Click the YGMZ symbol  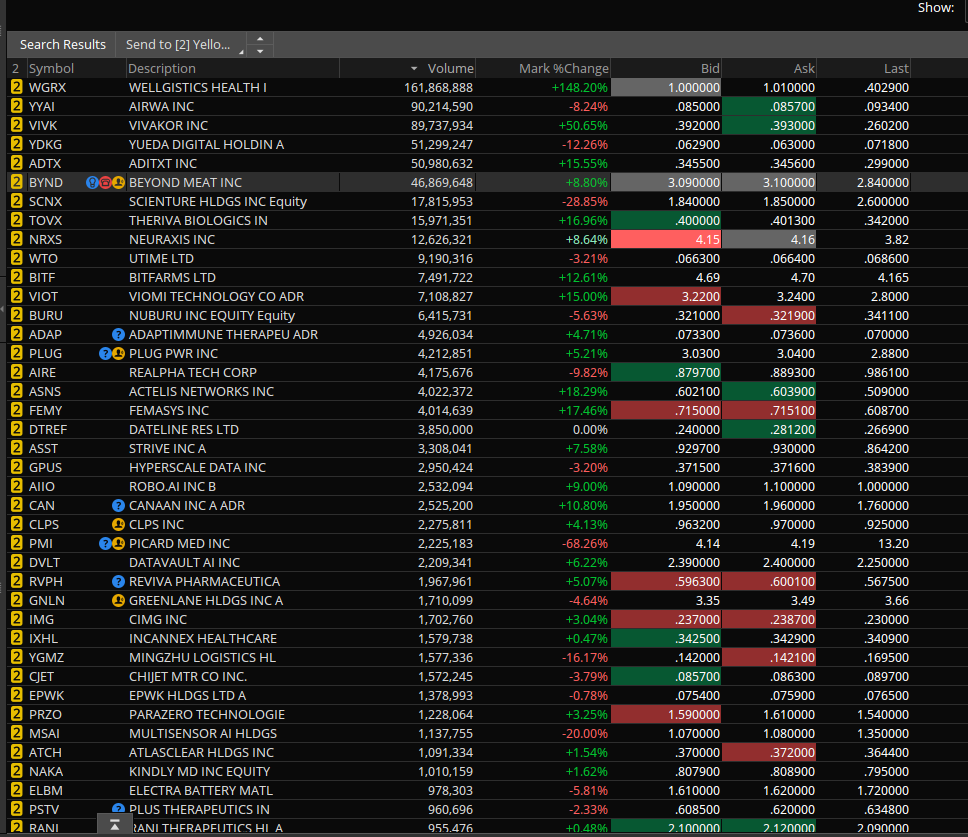click(x=46, y=657)
